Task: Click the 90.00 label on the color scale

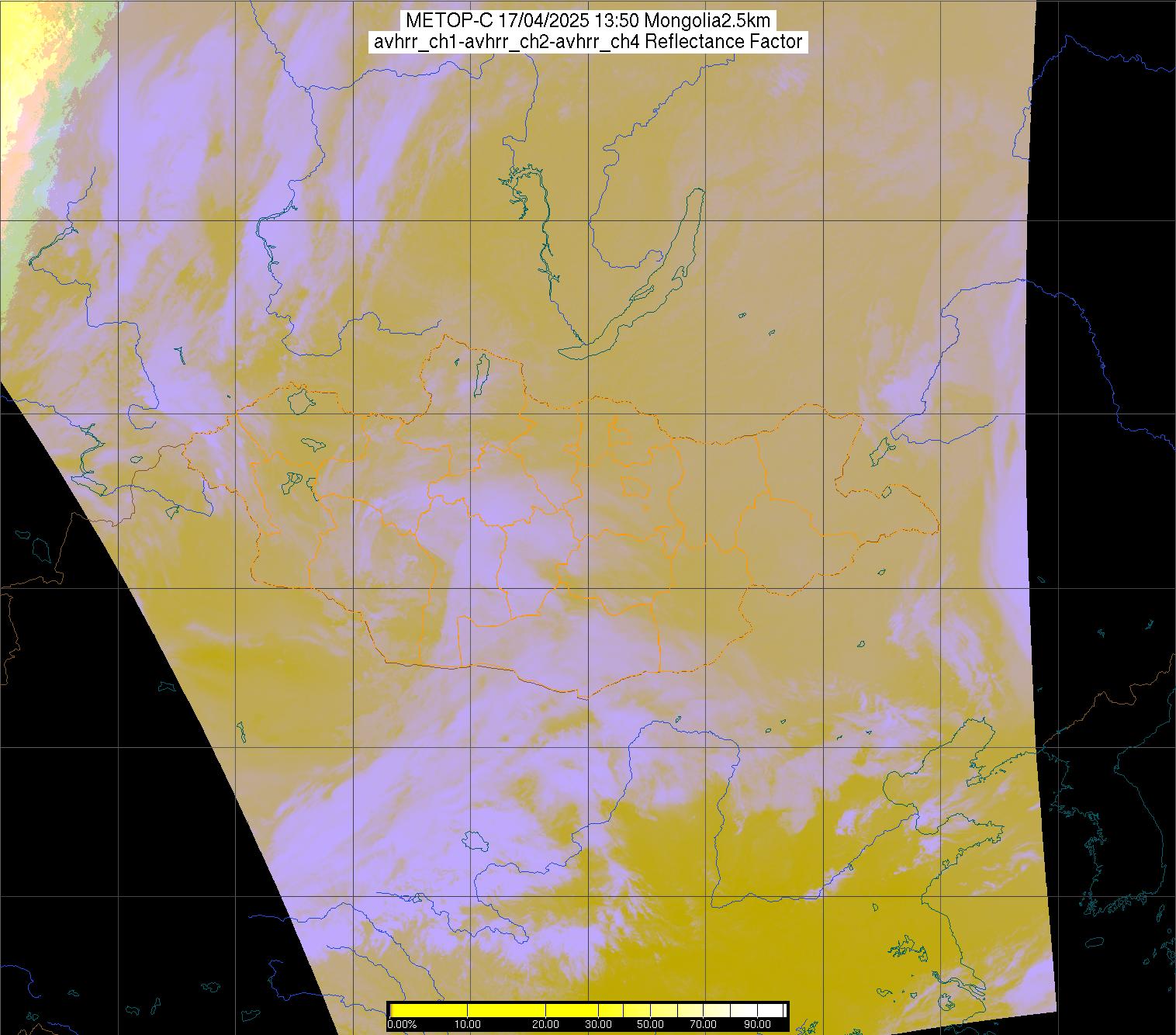Action: point(757,1024)
